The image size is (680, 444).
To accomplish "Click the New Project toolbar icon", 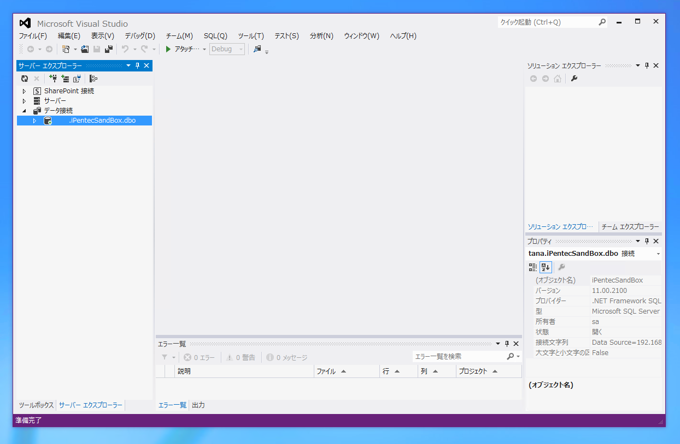I will (x=65, y=49).
